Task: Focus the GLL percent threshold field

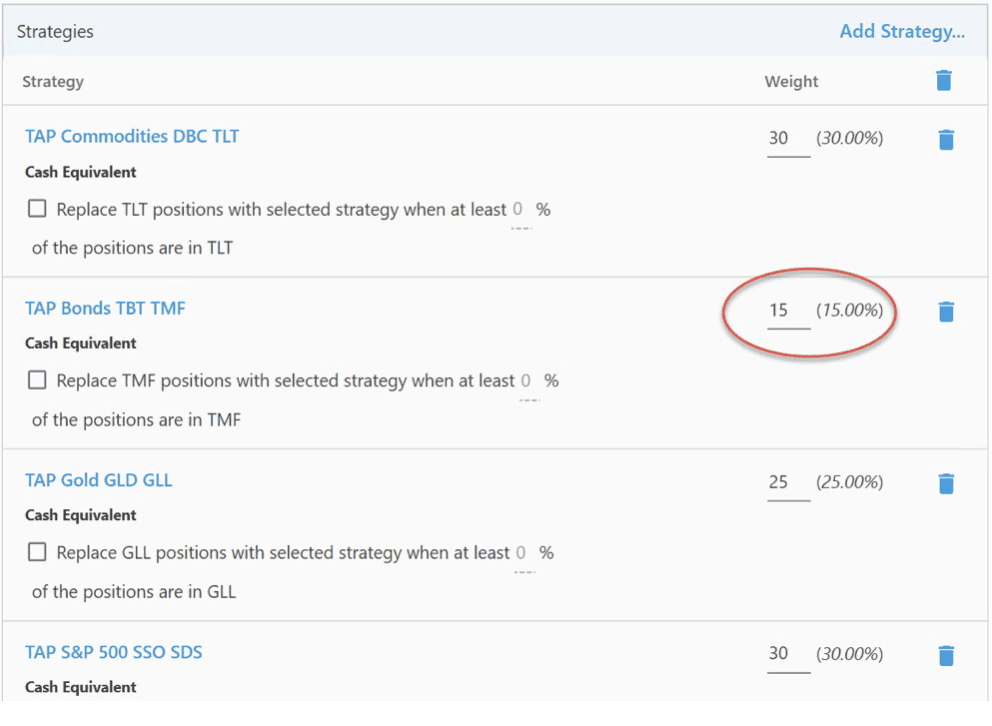Action: (x=521, y=554)
